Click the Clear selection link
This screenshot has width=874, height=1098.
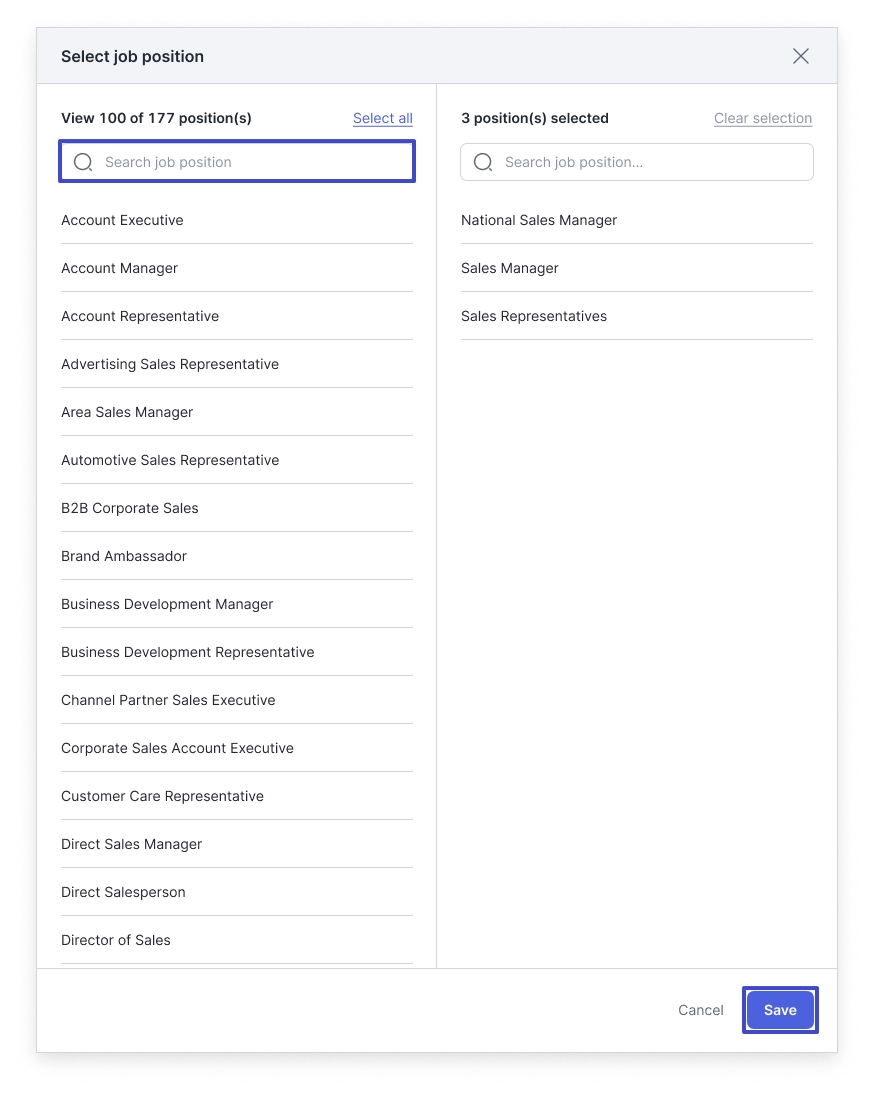click(x=763, y=118)
